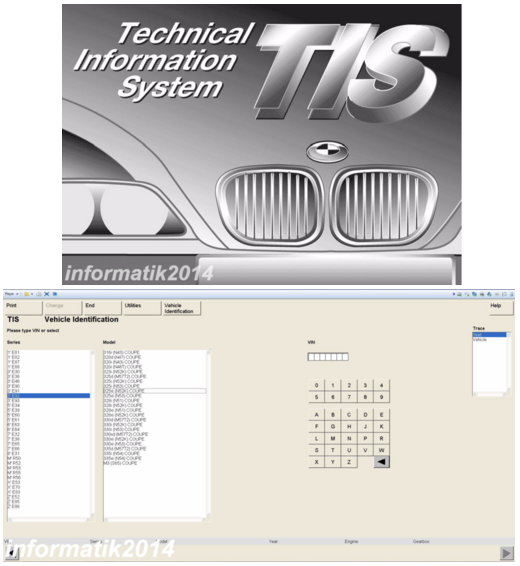This screenshot has width=520, height=566.
Task: Click keypad letter H
Action: pyautogui.click(x=349, y=426)
